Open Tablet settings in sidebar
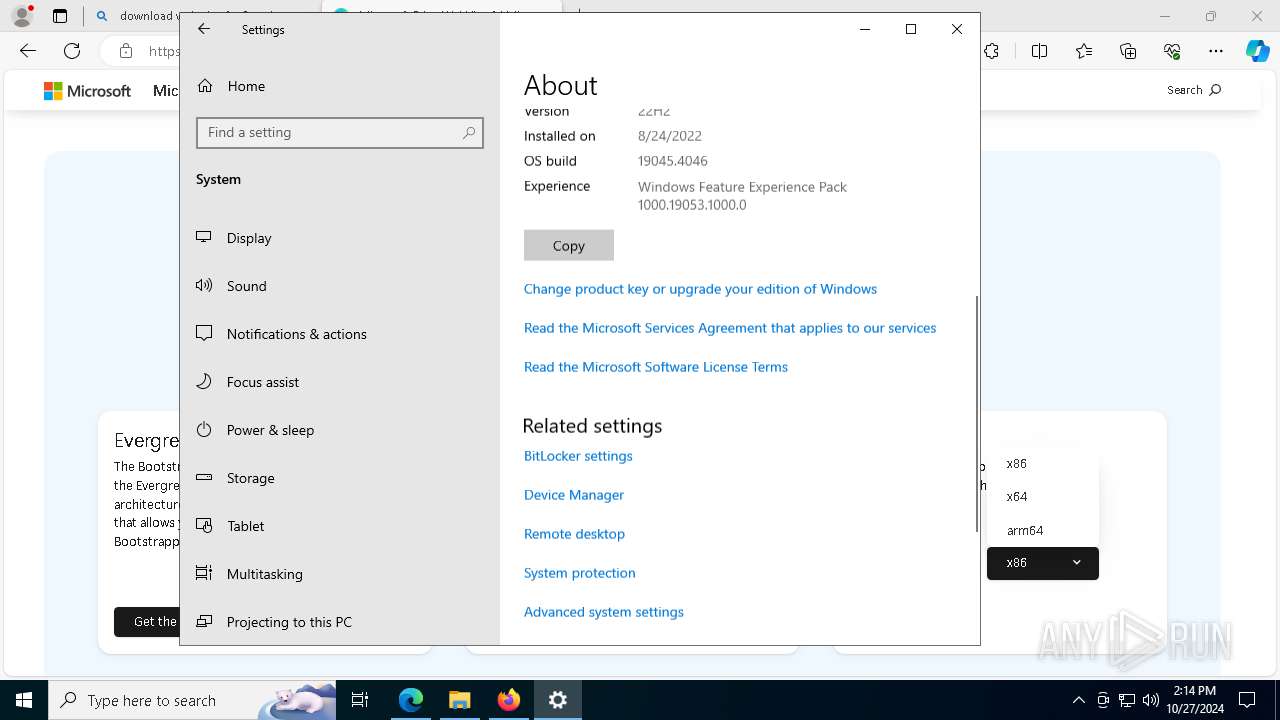 [x=340, y=526]
